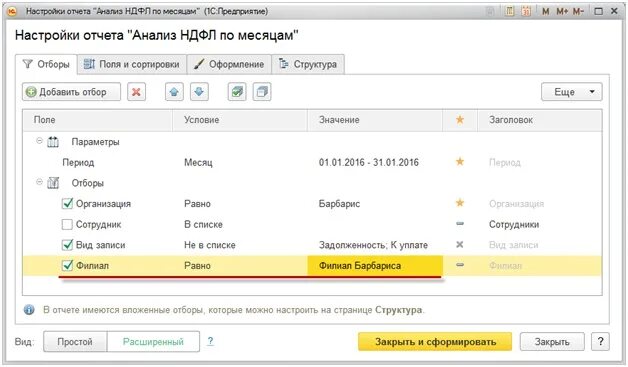Uncheck the Организация filter checkbox
This screenshot has width=628, height=367.
pos(67,203)
